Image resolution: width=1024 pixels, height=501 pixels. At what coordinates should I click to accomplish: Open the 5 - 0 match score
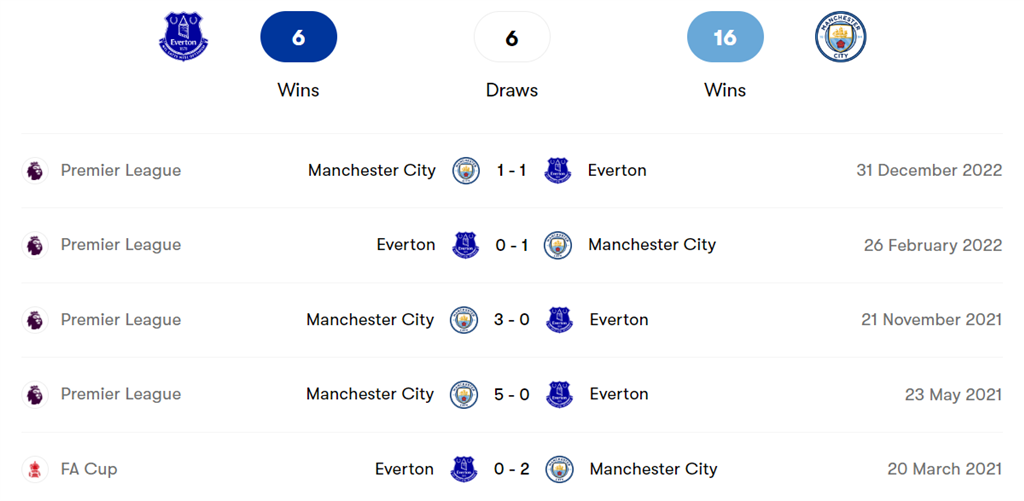pos(512,394)
